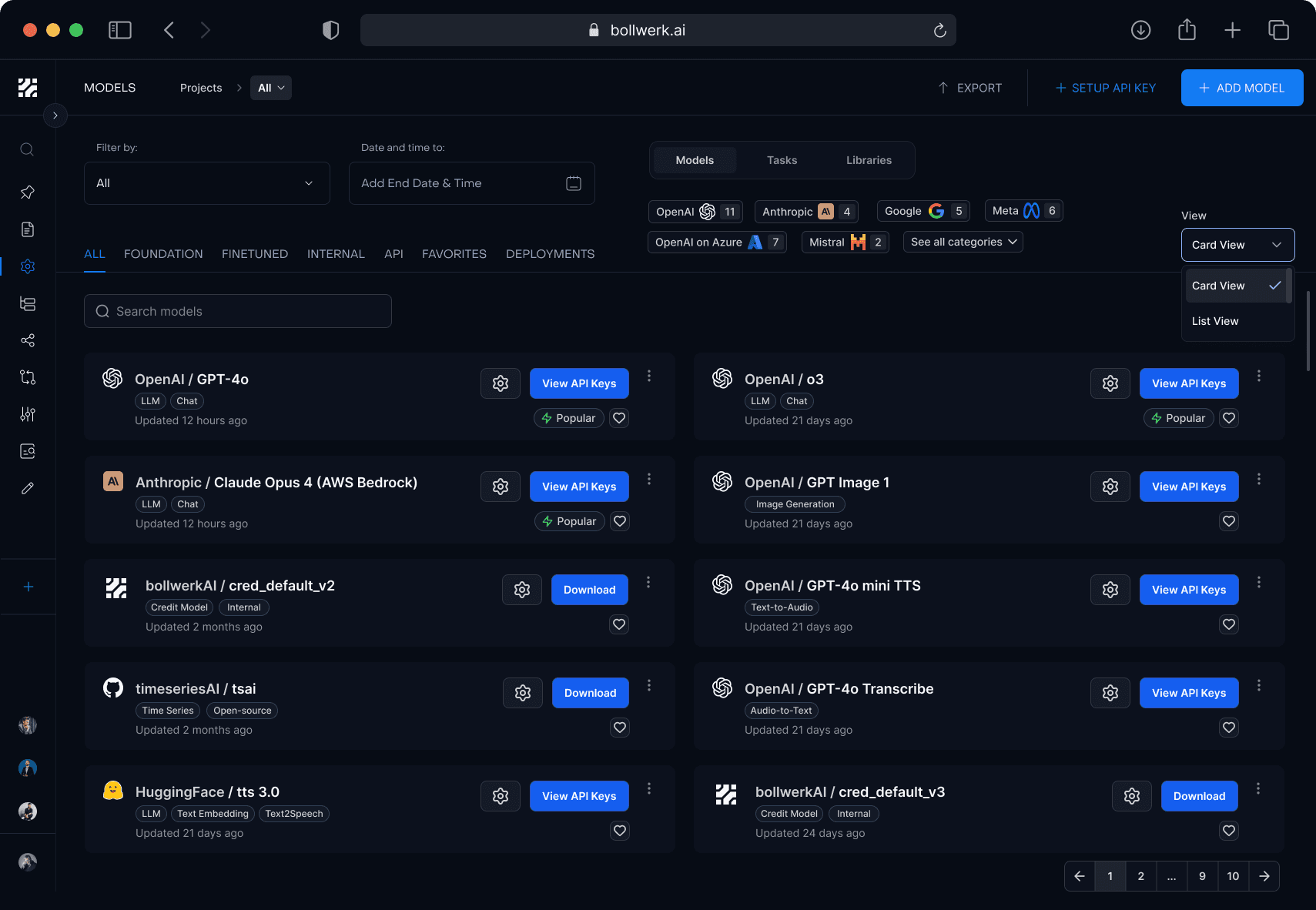Screen dimensions: 1316x910
Task: Open the share nodes icon in sidebar
Action: click(x=28, y=340)
